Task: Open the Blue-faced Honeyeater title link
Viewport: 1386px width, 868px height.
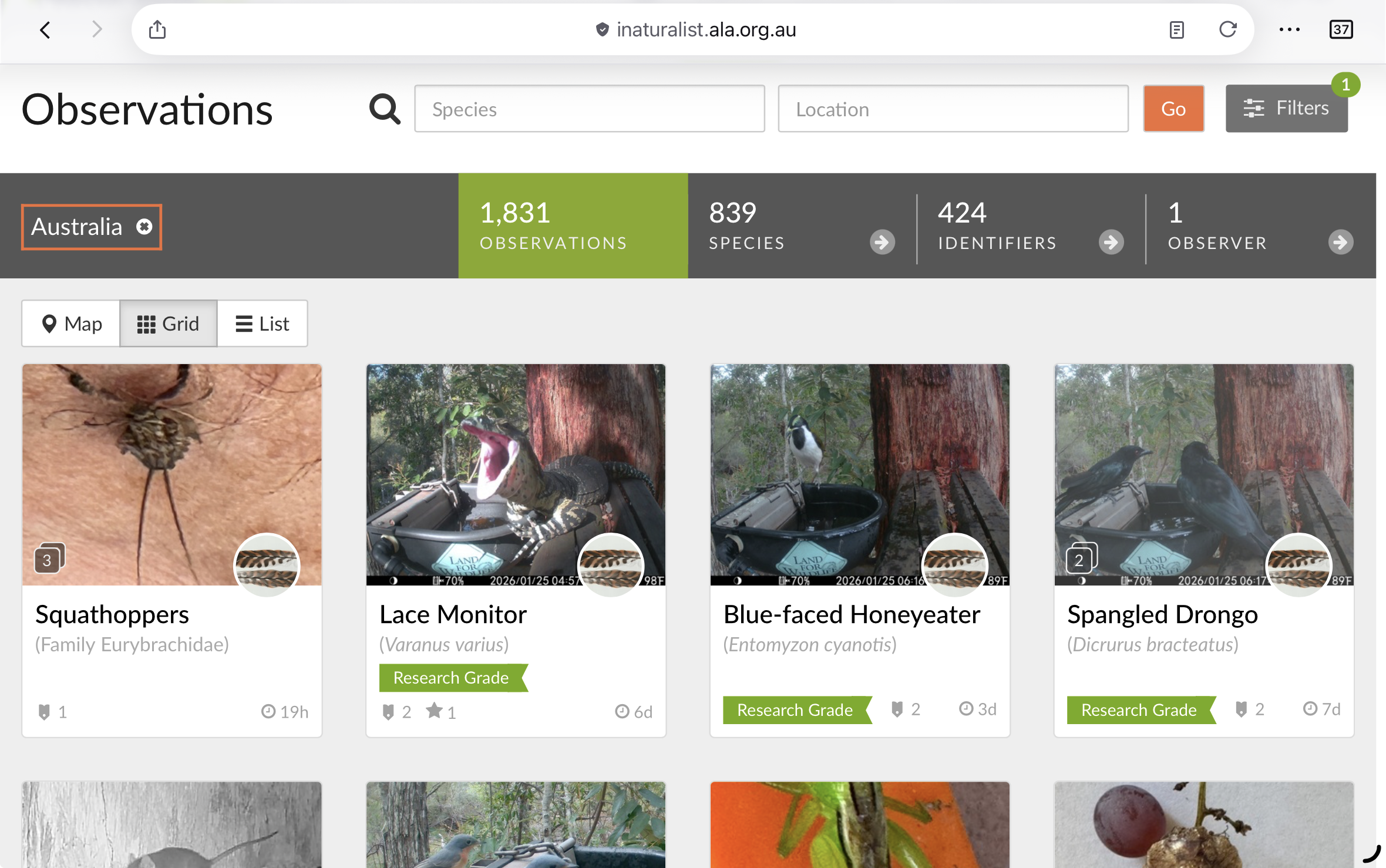Action: point(852,615)
